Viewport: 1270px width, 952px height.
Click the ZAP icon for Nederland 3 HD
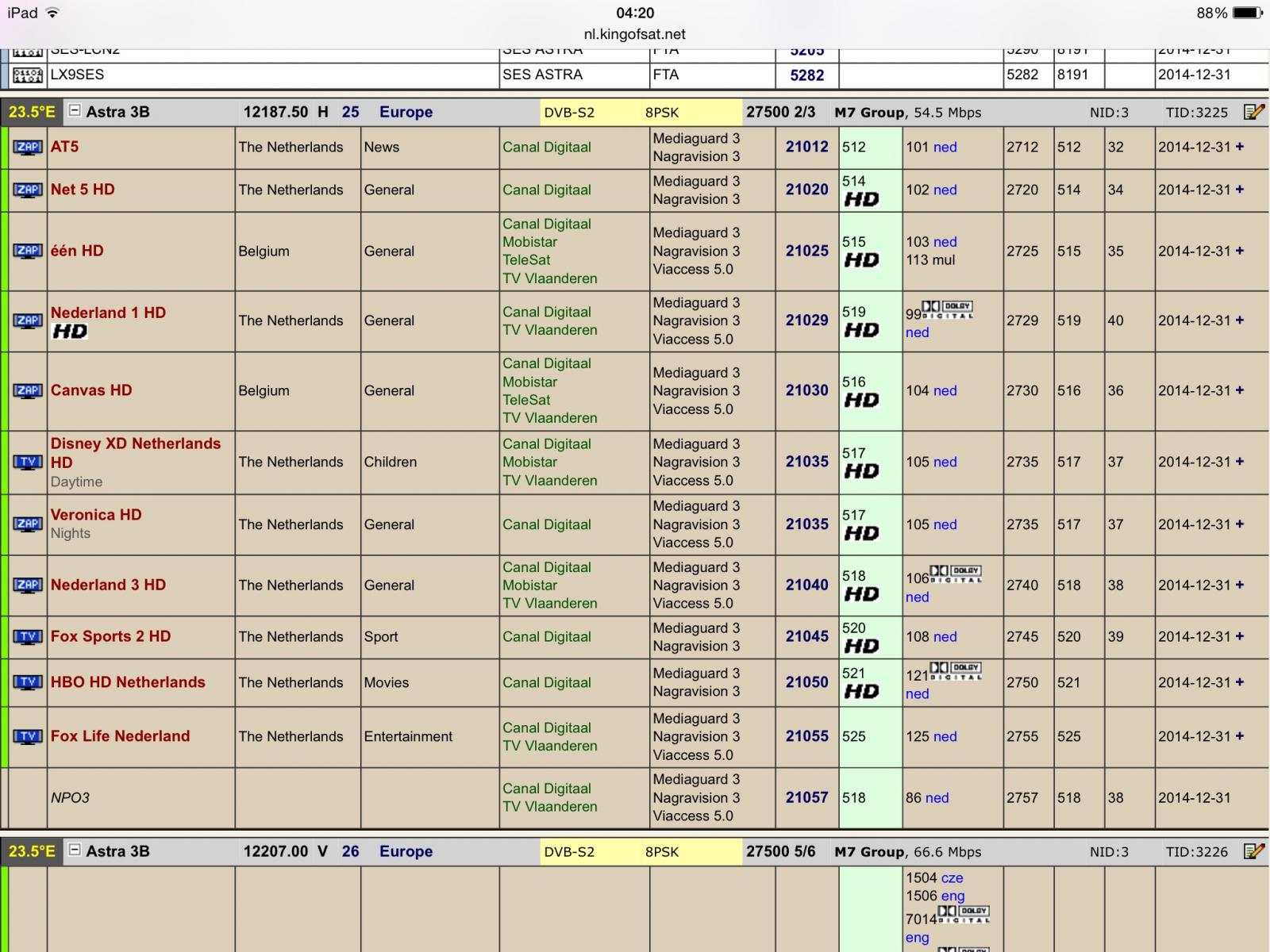(x=28, y=585)
